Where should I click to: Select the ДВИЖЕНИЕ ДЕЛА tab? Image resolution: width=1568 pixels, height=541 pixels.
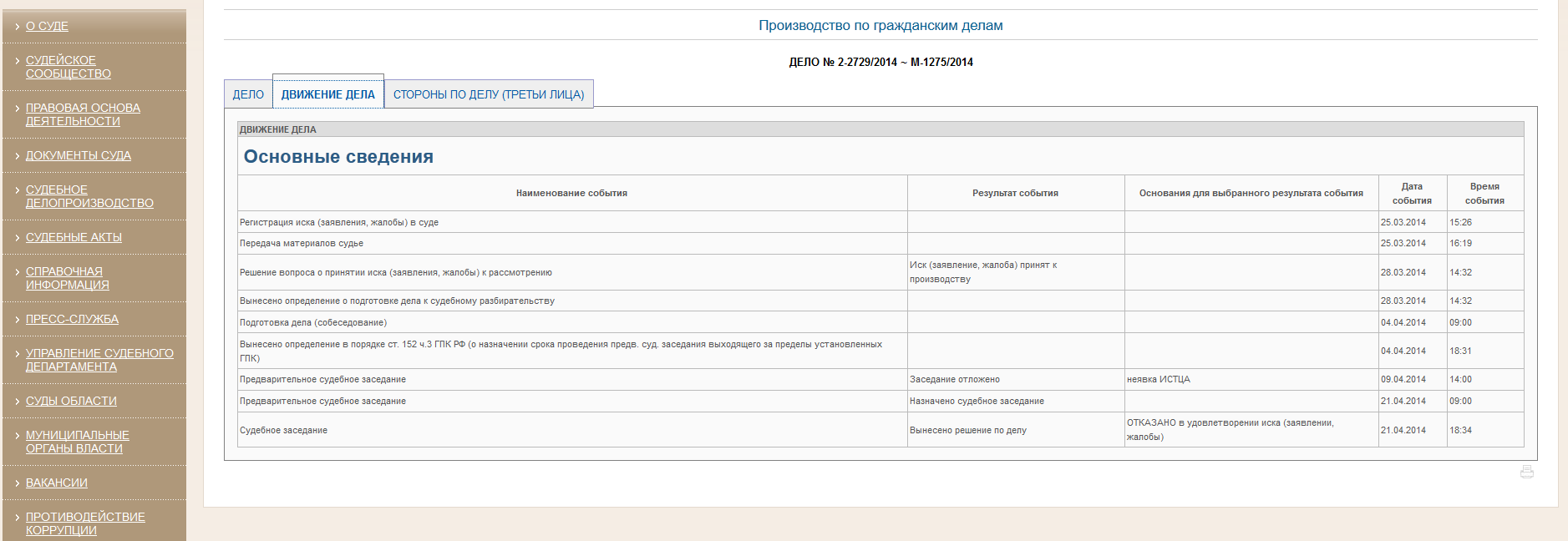[327, 94]
